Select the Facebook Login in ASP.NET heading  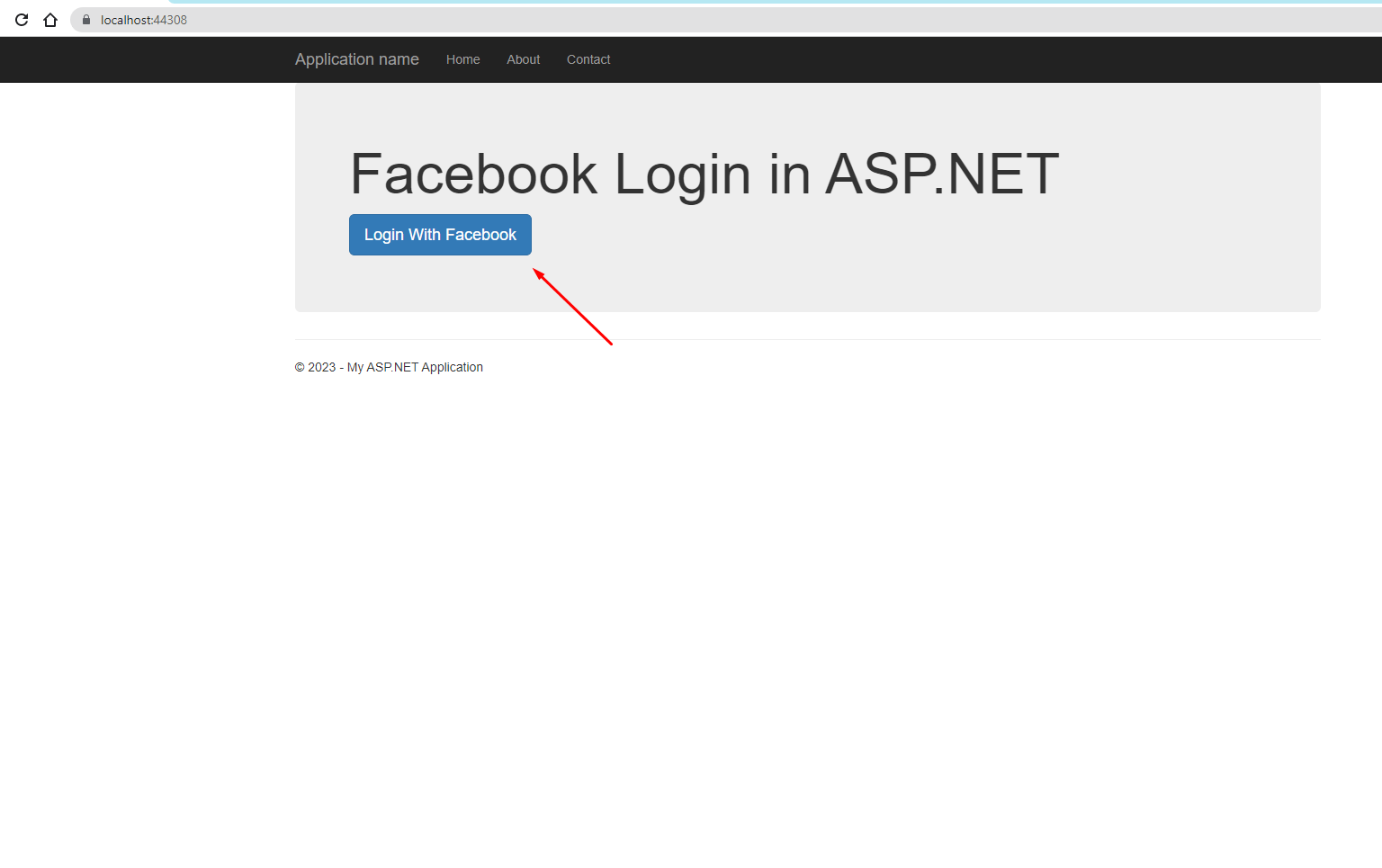[704, 174]
